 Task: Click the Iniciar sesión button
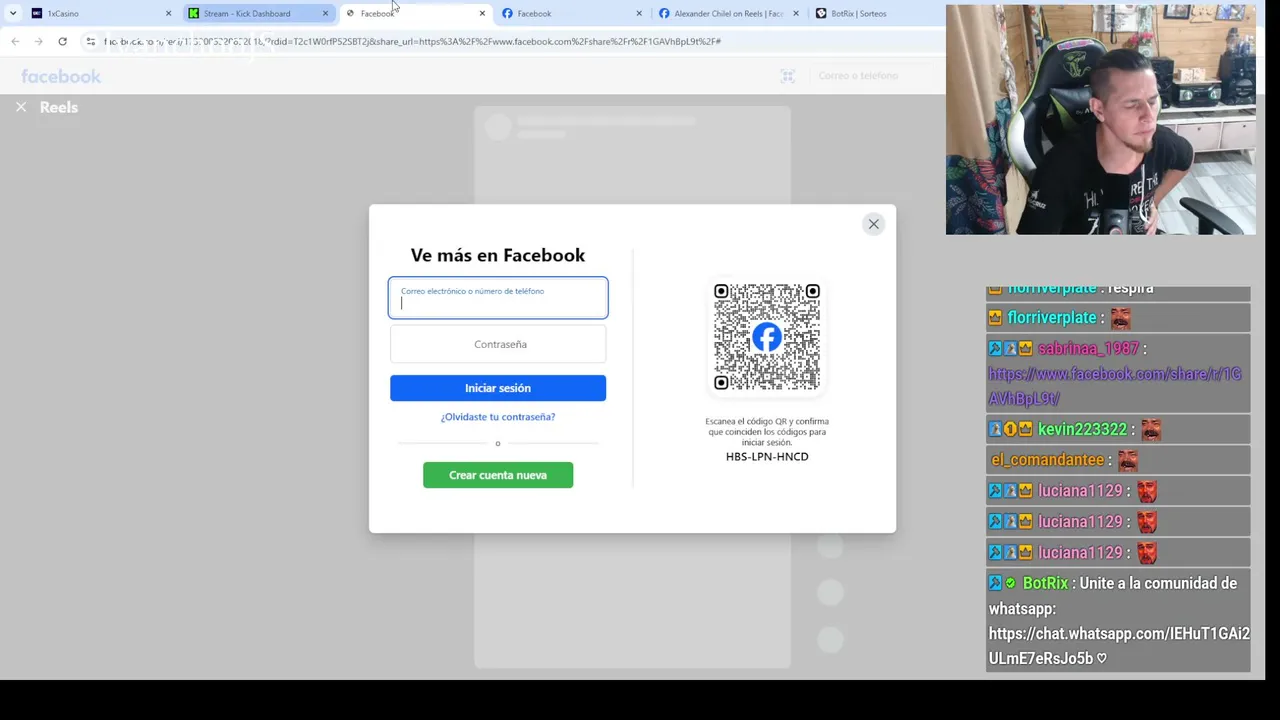(498, 388)
